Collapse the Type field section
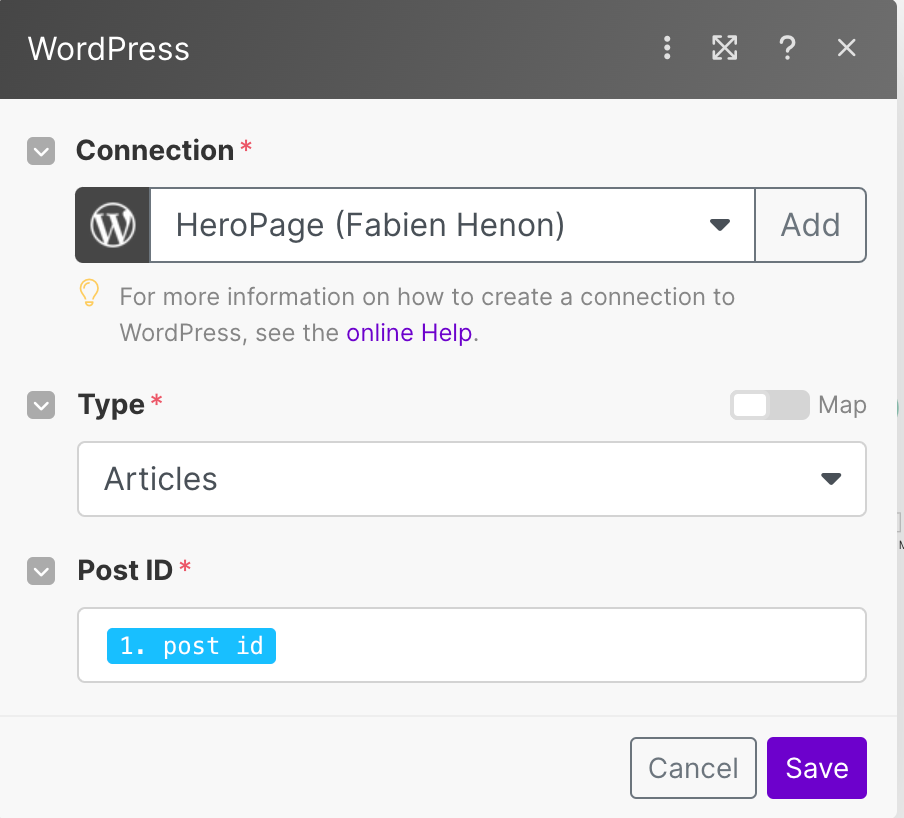The width and height of the screenshot is (904, 818). [x=41, y=405]
